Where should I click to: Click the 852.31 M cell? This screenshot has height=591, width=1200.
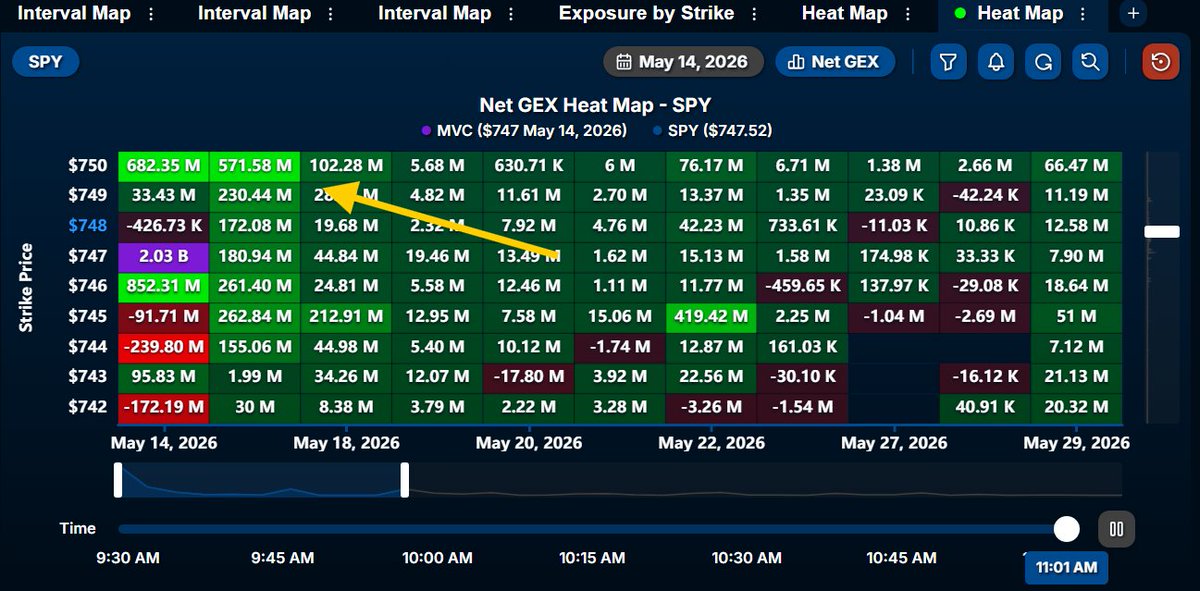click(163, 287)
